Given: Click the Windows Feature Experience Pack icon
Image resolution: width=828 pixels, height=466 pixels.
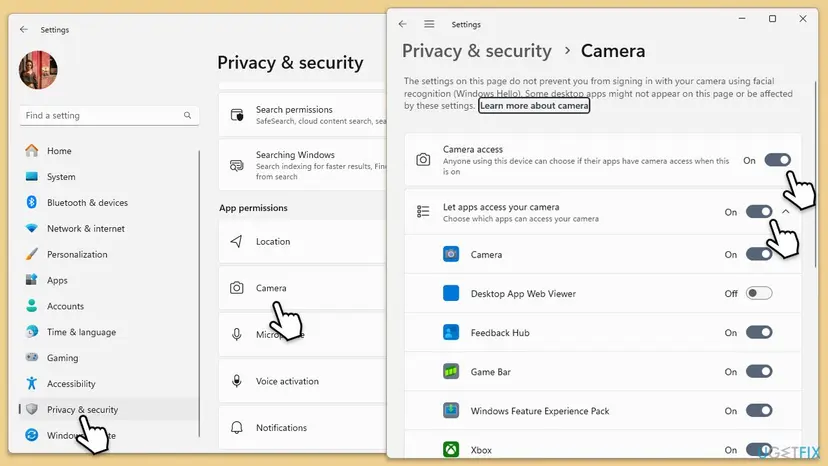Looking at the screenshot, I should click(x=451, y=411).
